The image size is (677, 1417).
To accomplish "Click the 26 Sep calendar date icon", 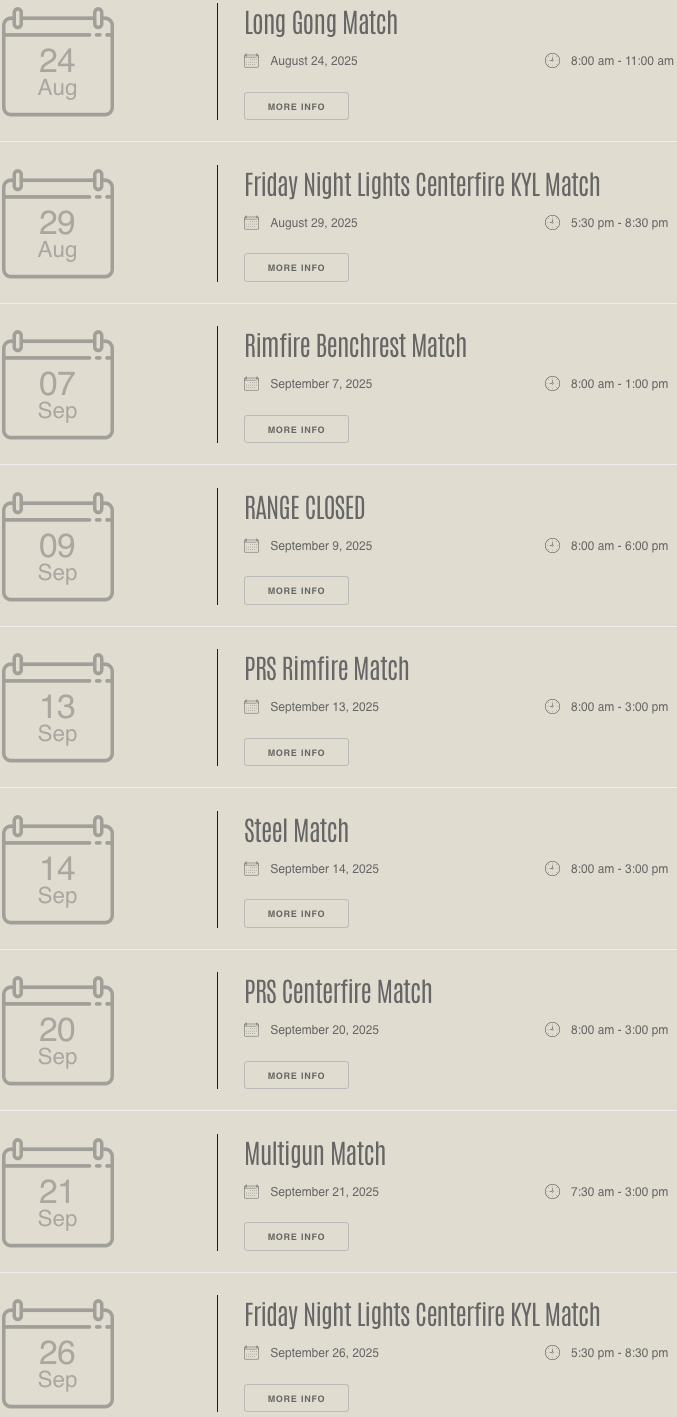I will coord(57,1354).
